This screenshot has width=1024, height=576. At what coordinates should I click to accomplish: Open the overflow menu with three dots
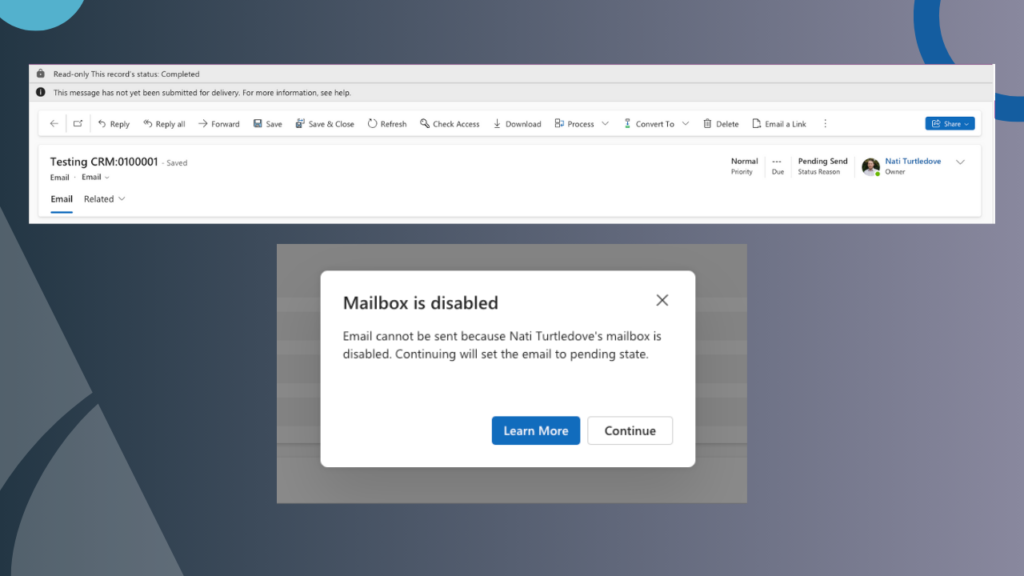pyautogui.click(x=825, y=123)
